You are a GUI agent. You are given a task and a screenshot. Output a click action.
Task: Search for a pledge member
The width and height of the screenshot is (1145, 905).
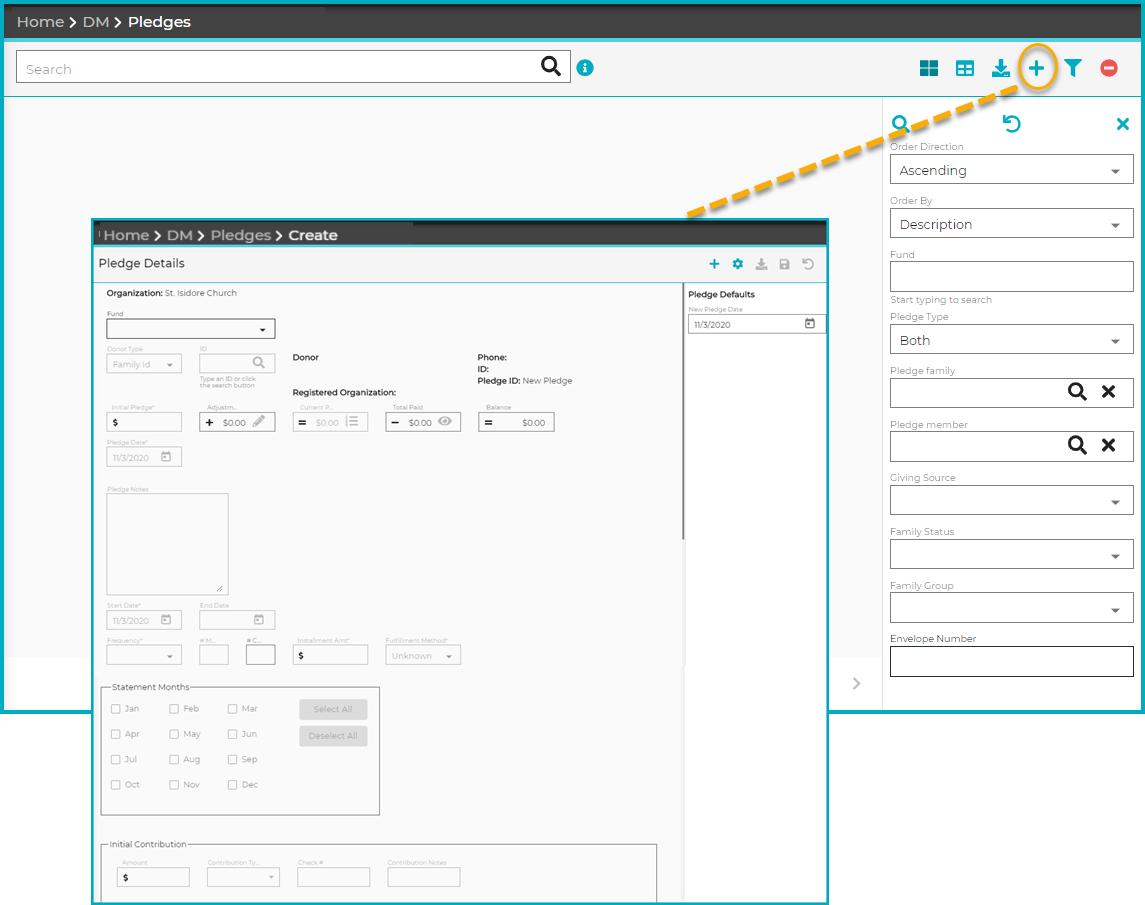1077,445
